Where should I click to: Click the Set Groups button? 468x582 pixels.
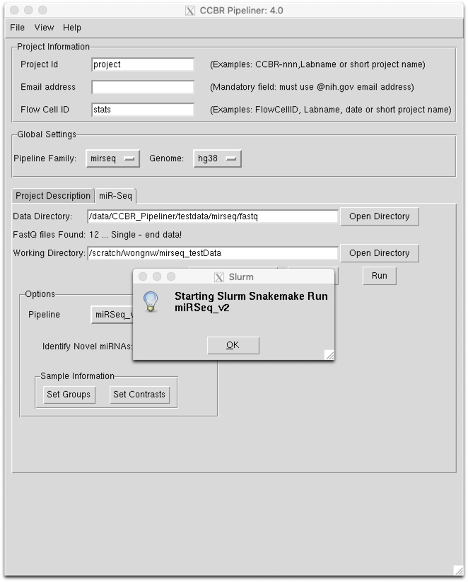(x=69, y=395)
